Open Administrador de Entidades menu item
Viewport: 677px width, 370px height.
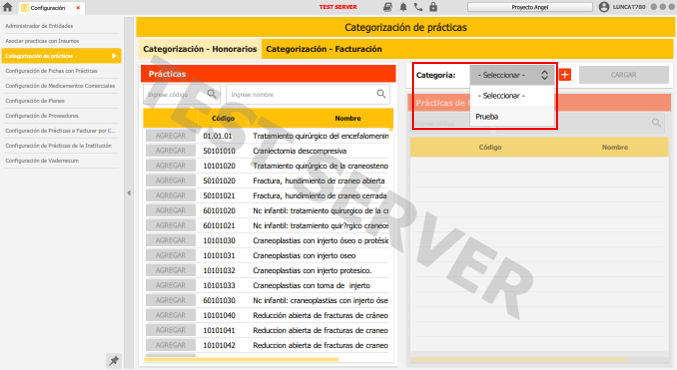click(x=60, y=26)
